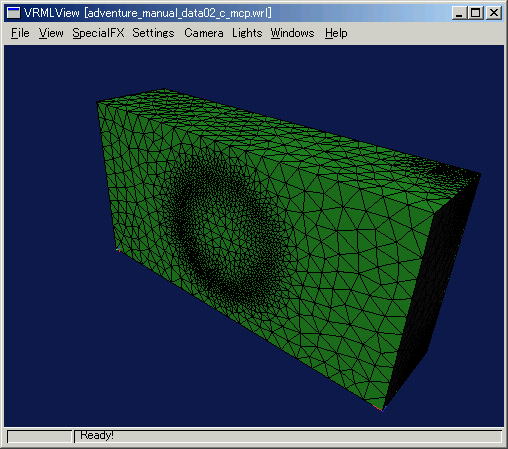Maximize the VRMLView window
508x449 pixels.
coord(475,13)
